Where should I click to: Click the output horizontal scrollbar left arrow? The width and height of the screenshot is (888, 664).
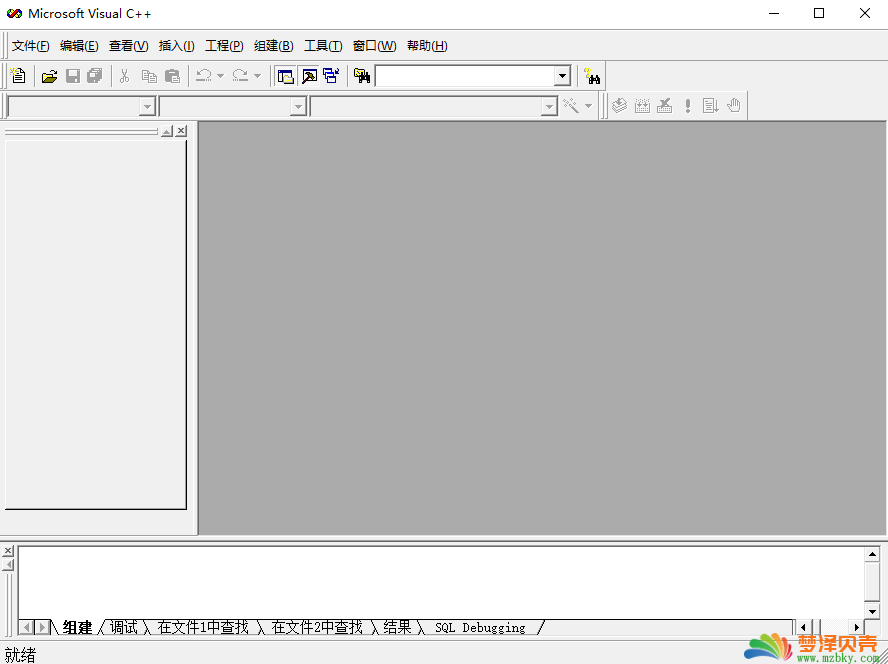tap(802, 627)
